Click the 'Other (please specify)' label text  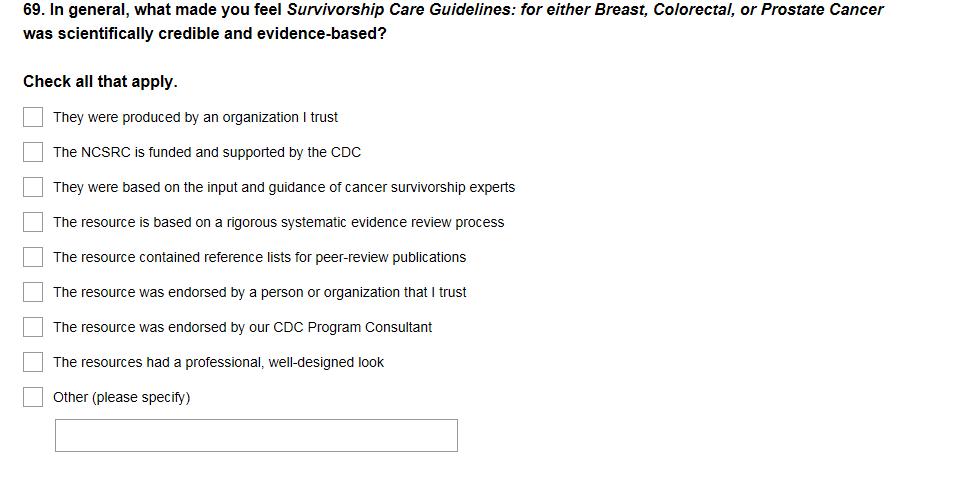tap(121, 398)
